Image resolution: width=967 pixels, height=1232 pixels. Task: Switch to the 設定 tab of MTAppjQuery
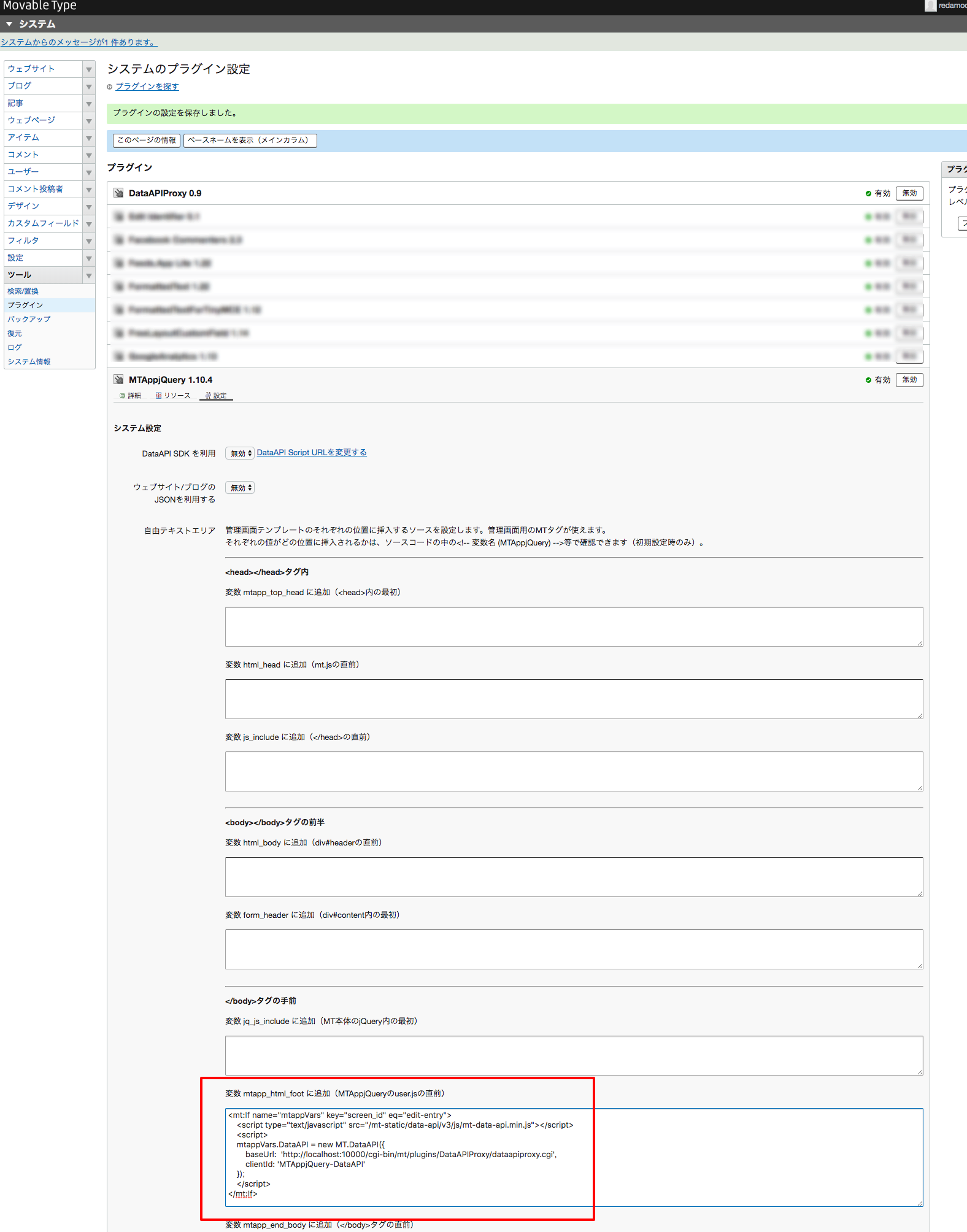point(217,396)
